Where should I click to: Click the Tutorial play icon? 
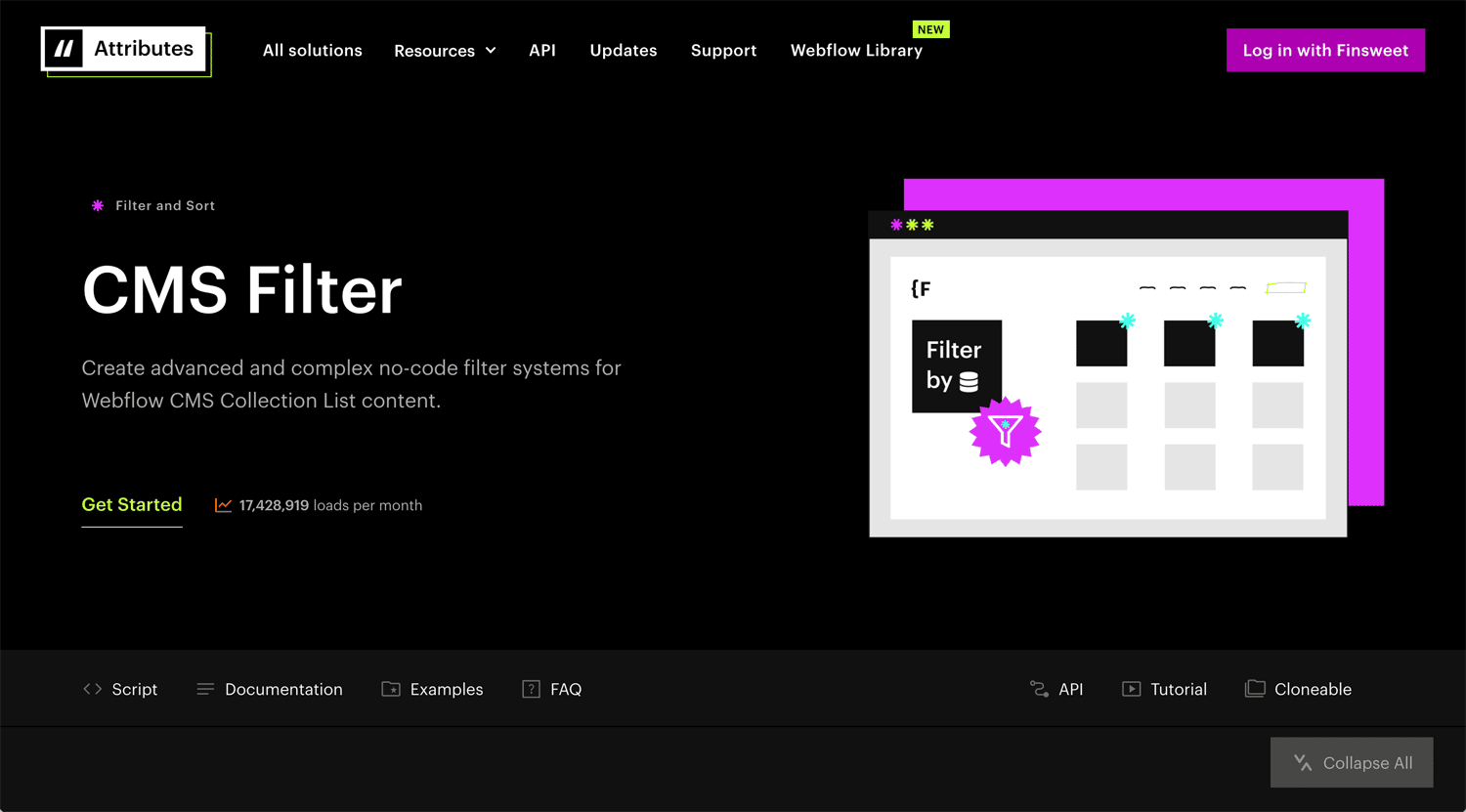[1131, 689]
